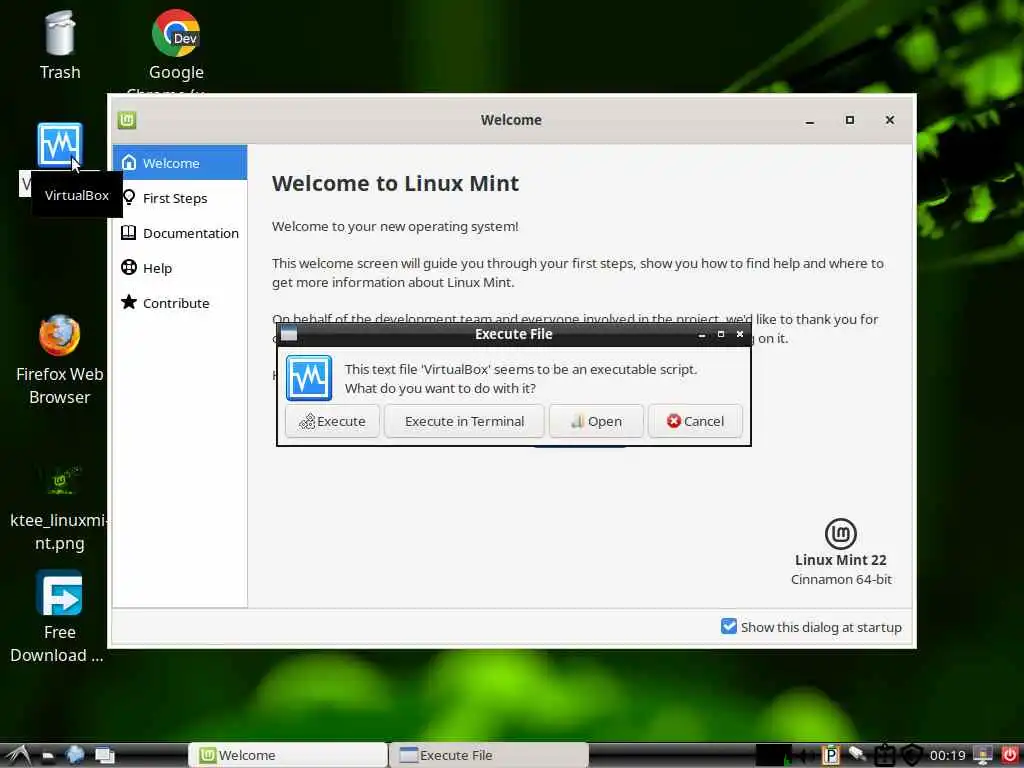Select the VirtualBox desktop icon
1024x768 pixels.
coord(59,145)
